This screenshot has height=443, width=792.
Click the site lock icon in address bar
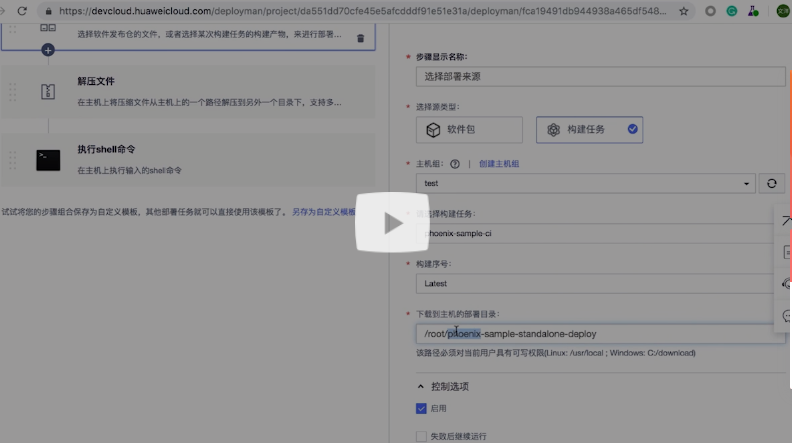48,11
